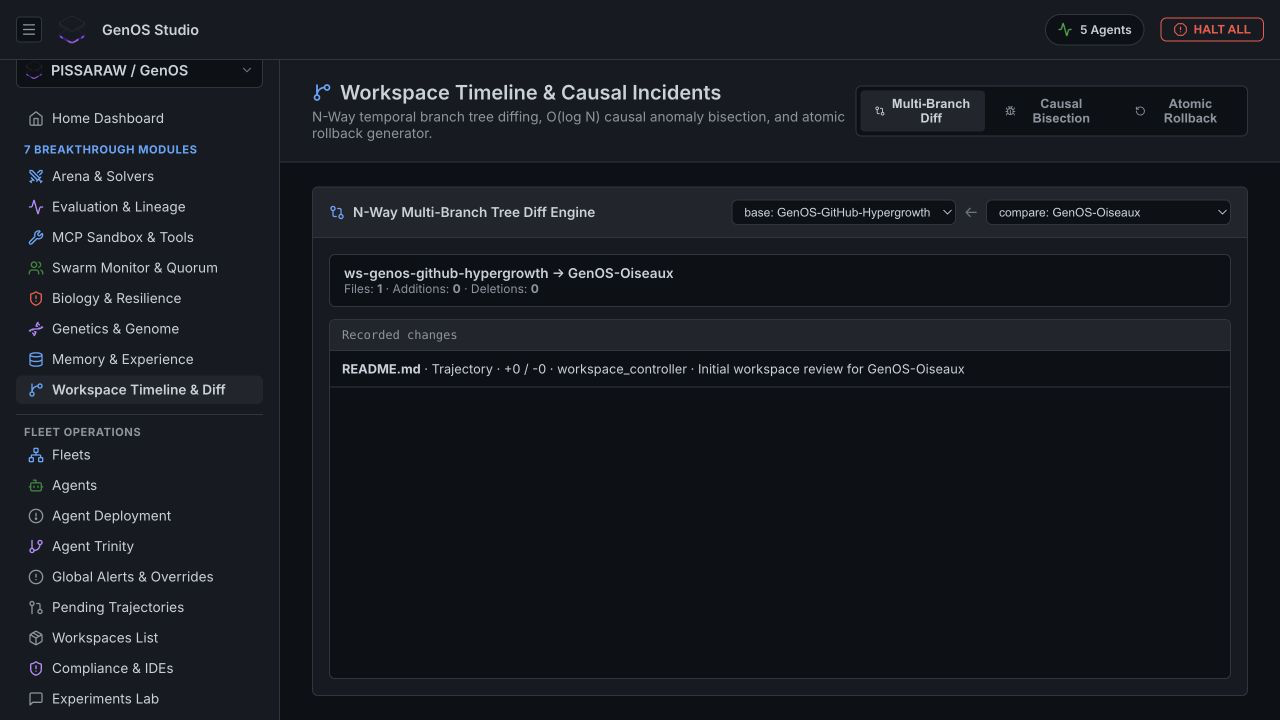Open Home Dashboard house icon
Screen dimensions: 1280x720
(x=36, y=118)
